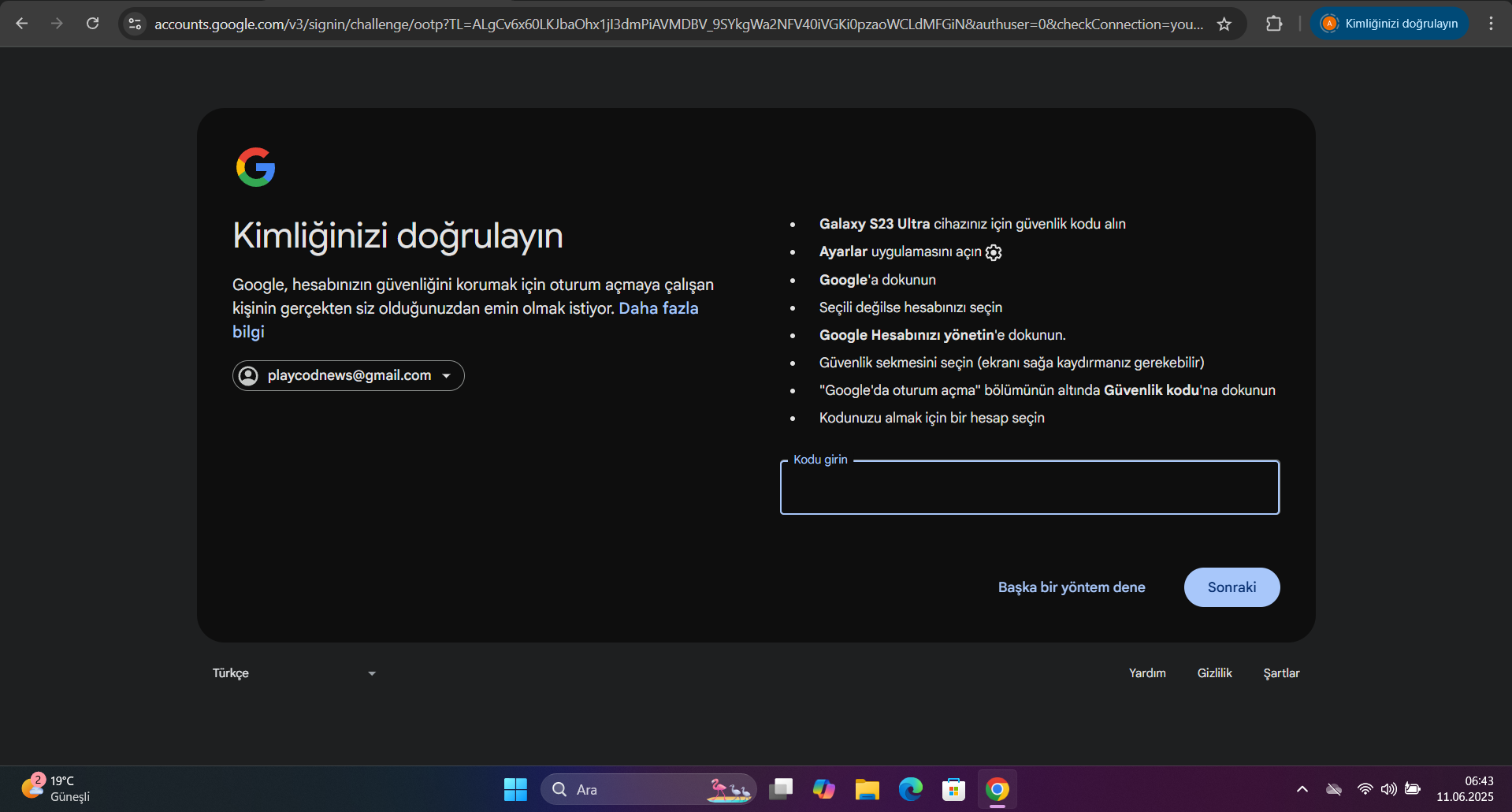Open the Gizlilik link
Viewport: 1512px width, 812px height.
click(x=1215, y=673)
